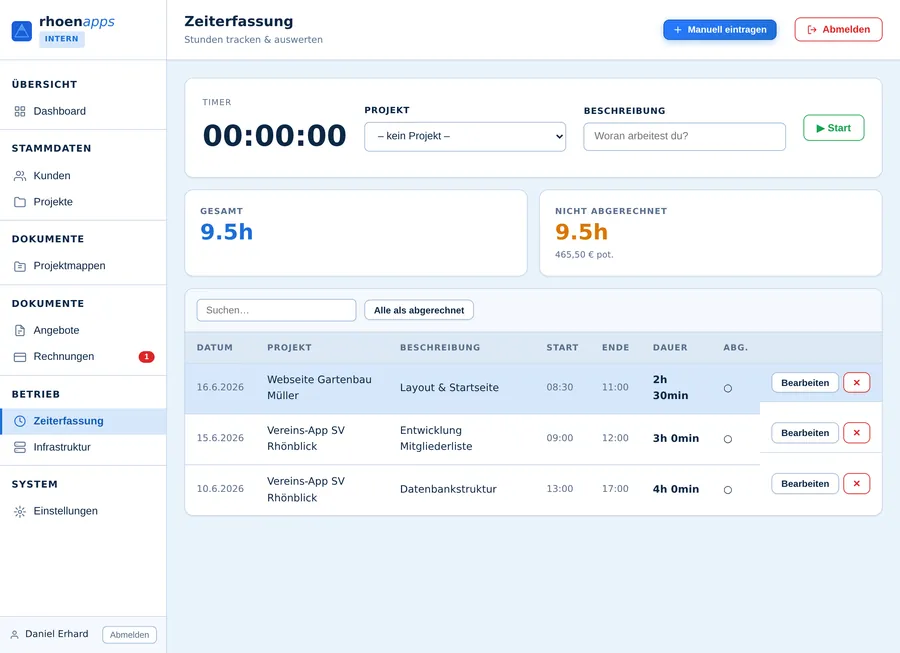This screenshot has height=653, width=900.
Task: Click the 00:00:00 timer display
Action: coord(274,136)
